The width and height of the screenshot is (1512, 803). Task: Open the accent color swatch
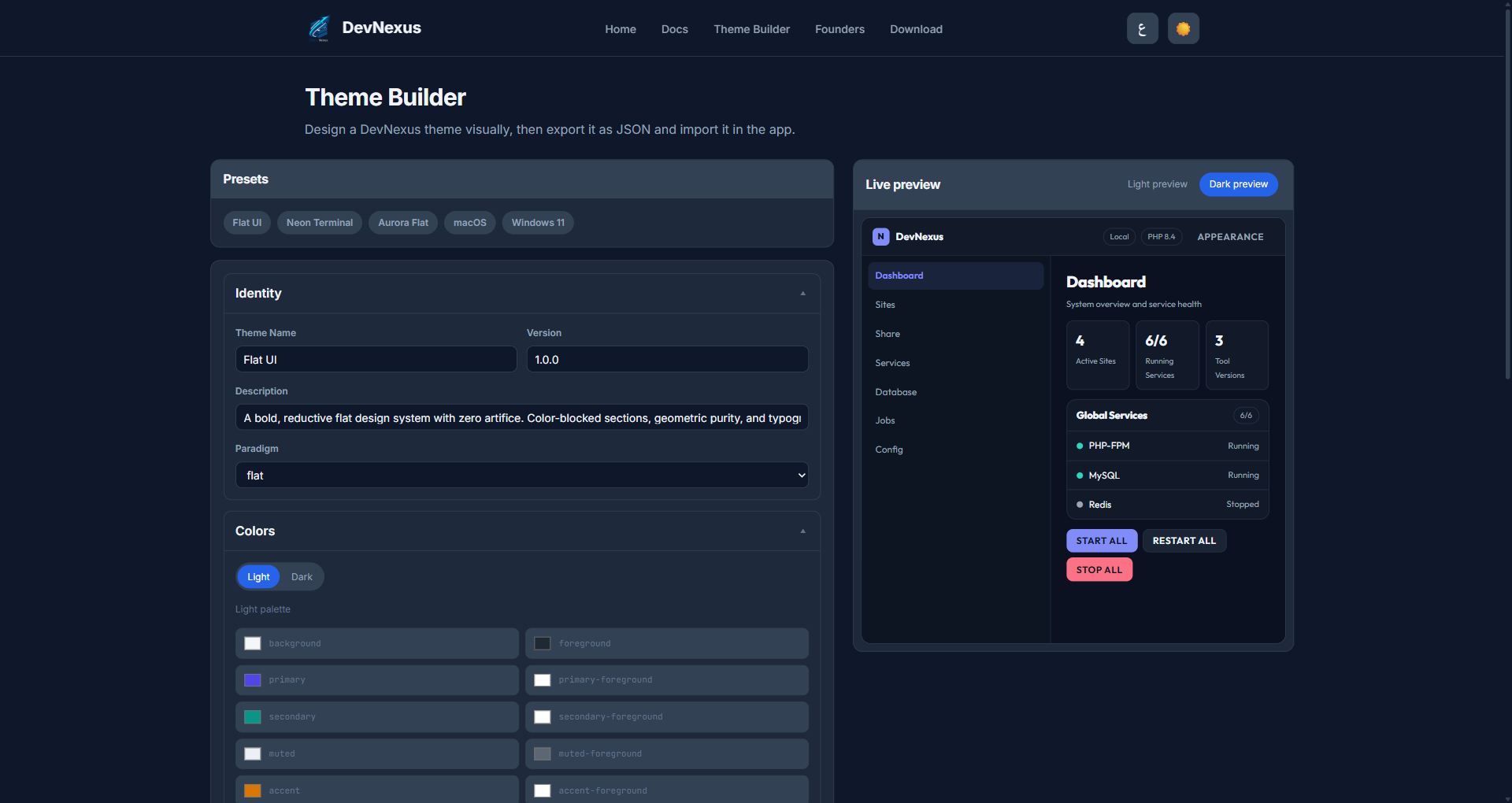(x=253, y=790)
